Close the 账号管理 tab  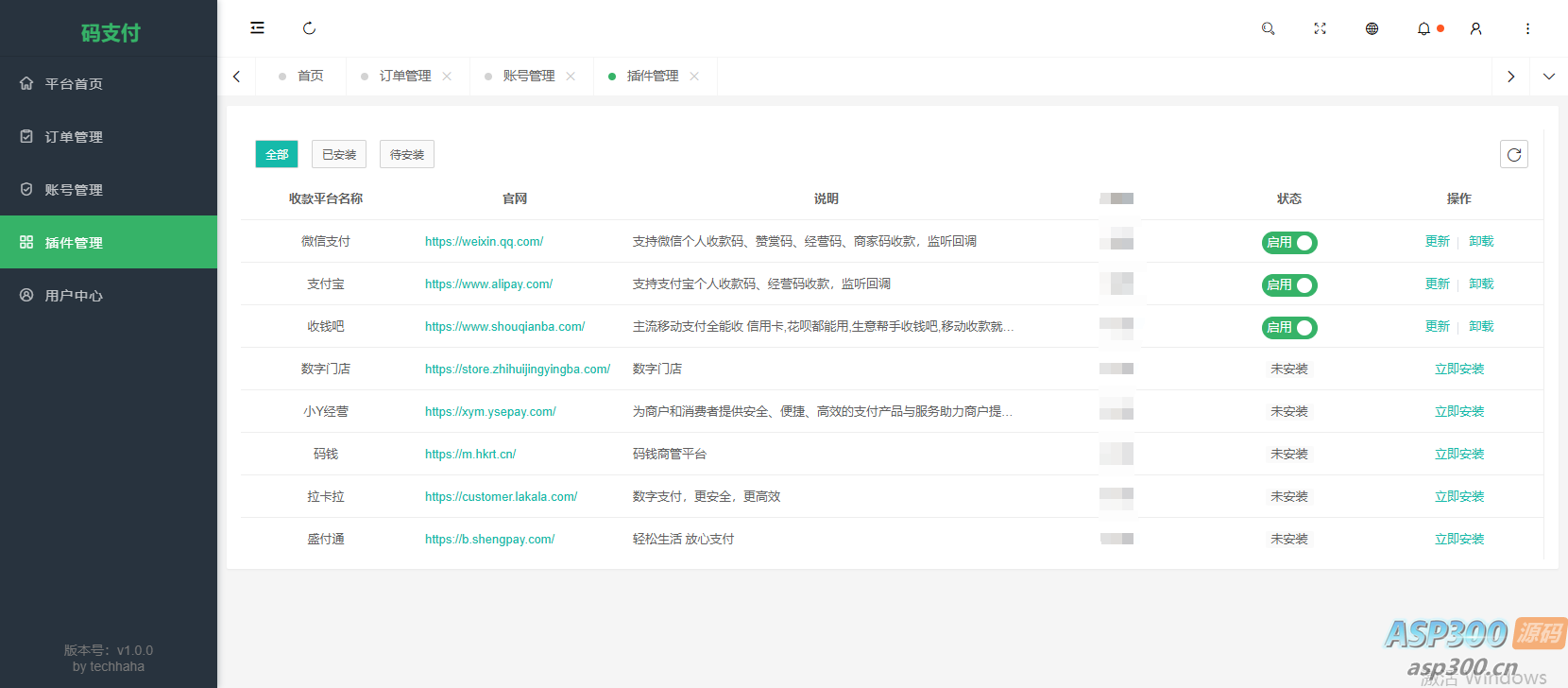pyautogui.click(x=571, y=77)
